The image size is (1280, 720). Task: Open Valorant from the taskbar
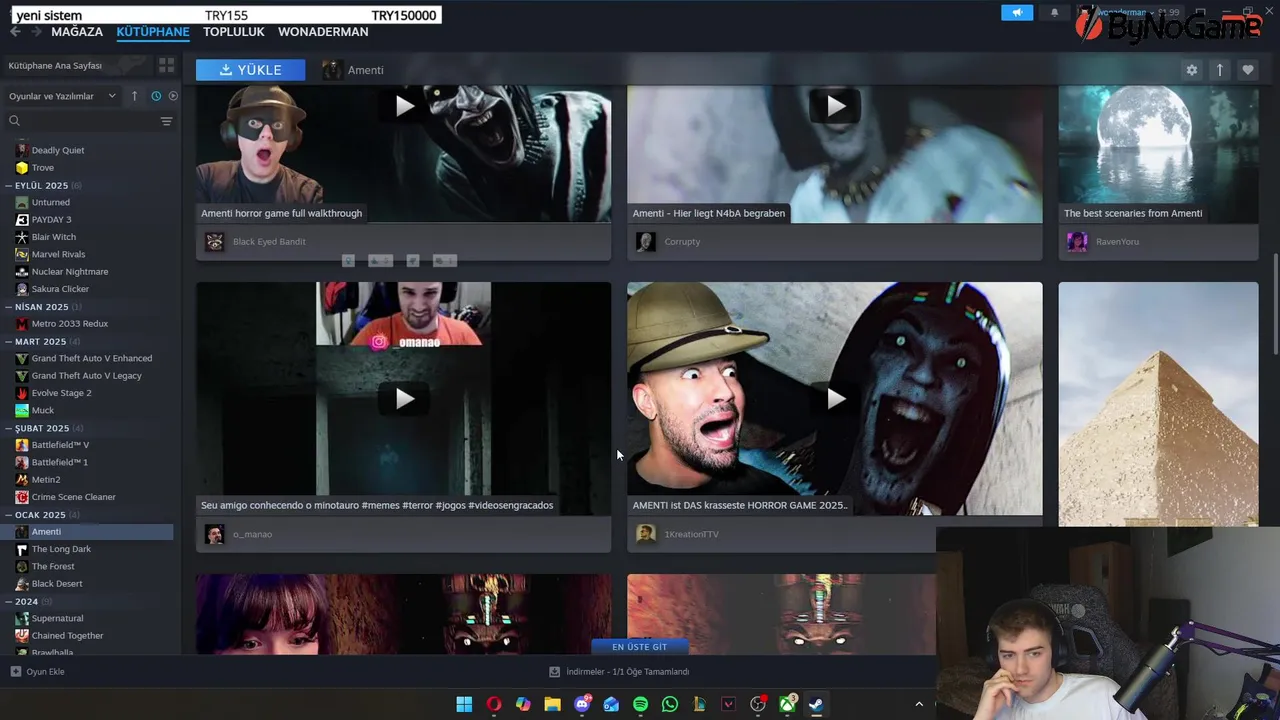pyautogui.click(x=728, y=704)
